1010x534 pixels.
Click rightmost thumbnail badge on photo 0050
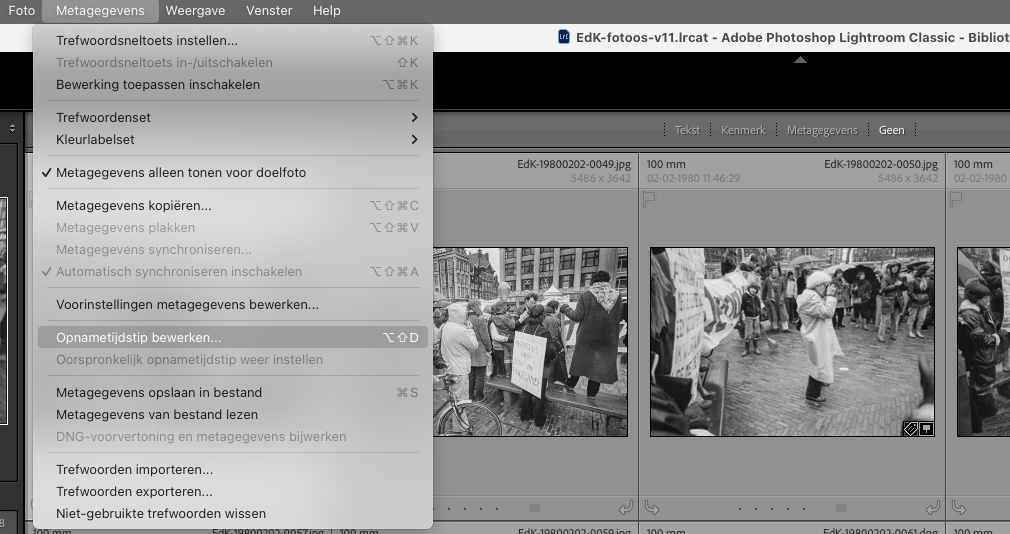pyautogui.click(x=926, y=428)
